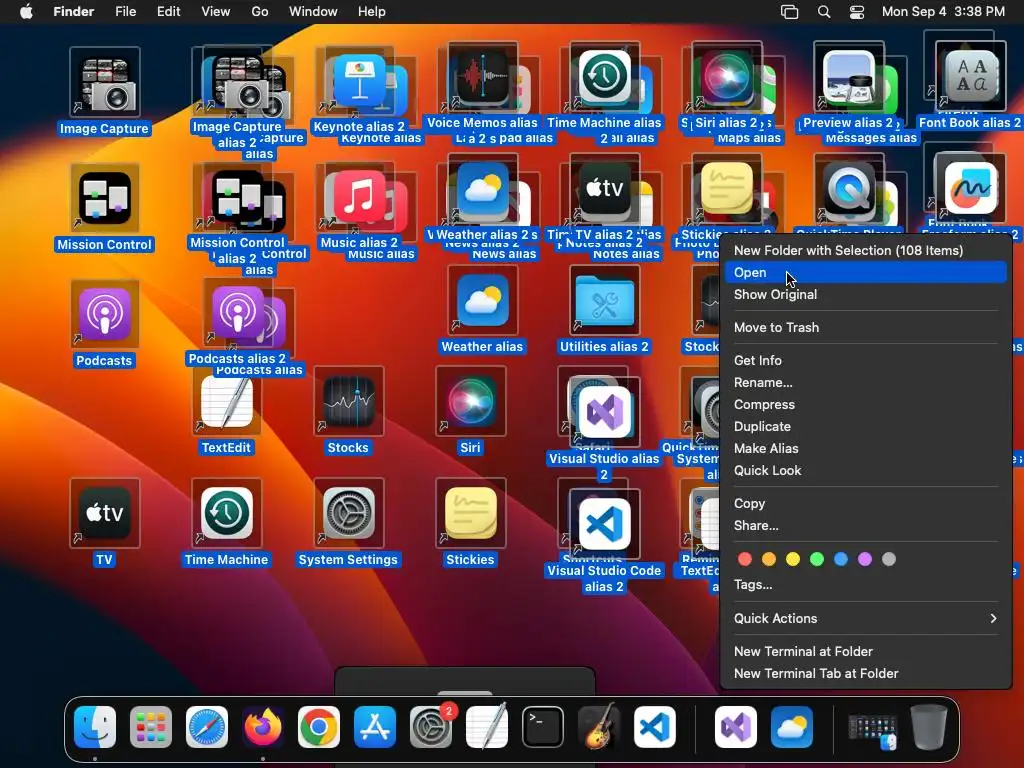Image resolution: width=1024 pixels, height=768 pixels.
Task: Open App Store from the Dock
Action: (375, 727)
